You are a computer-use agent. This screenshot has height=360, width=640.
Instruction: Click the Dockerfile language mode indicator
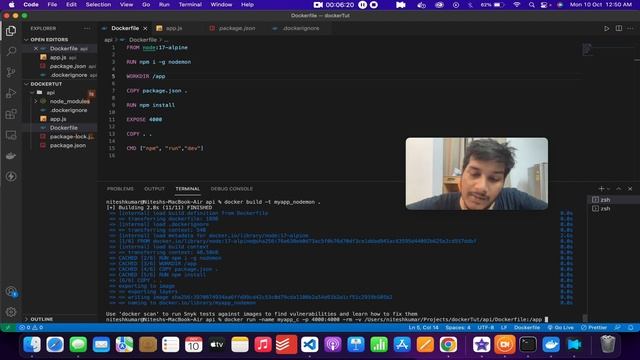click(527, 327)
